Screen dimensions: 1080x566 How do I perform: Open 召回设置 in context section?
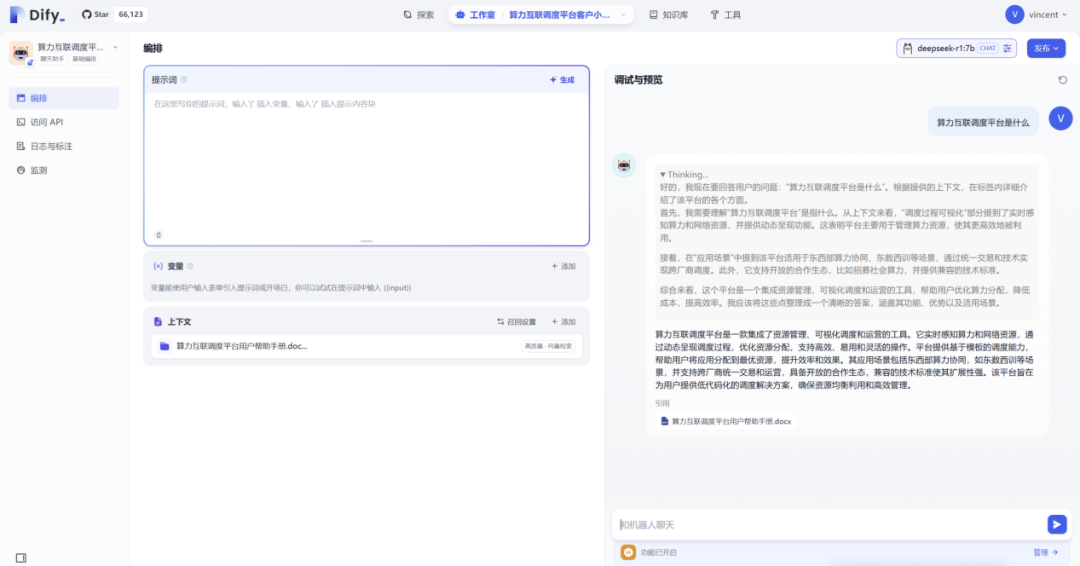[517, 322]
